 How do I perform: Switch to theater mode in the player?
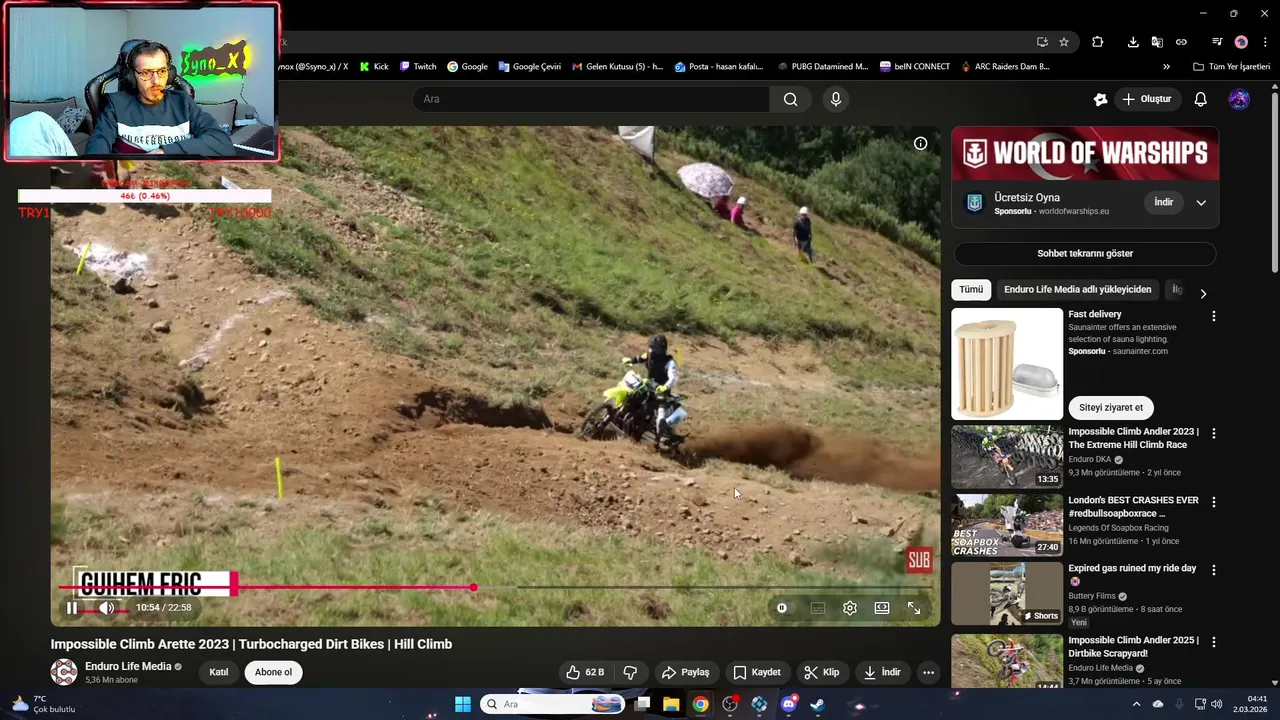[882, 607]
